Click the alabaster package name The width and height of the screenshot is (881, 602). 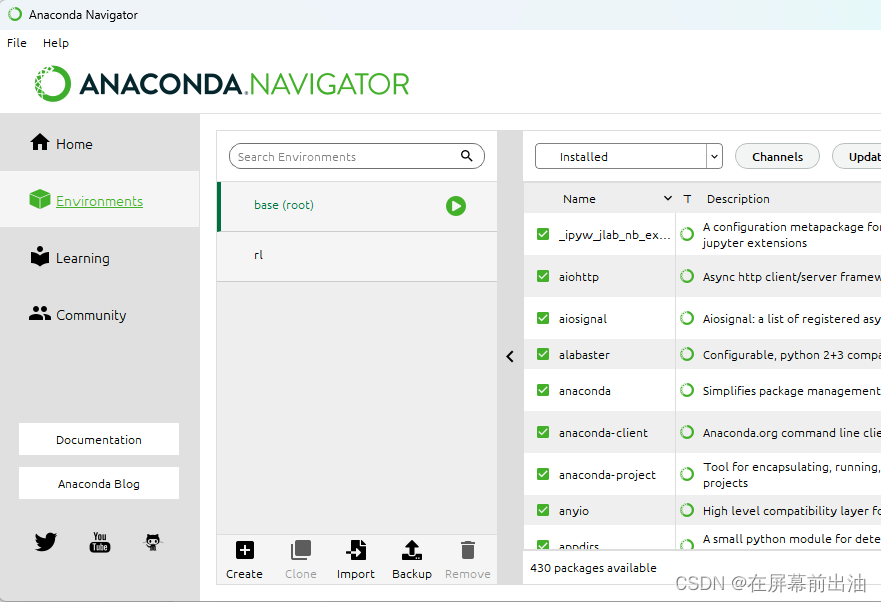584,355
